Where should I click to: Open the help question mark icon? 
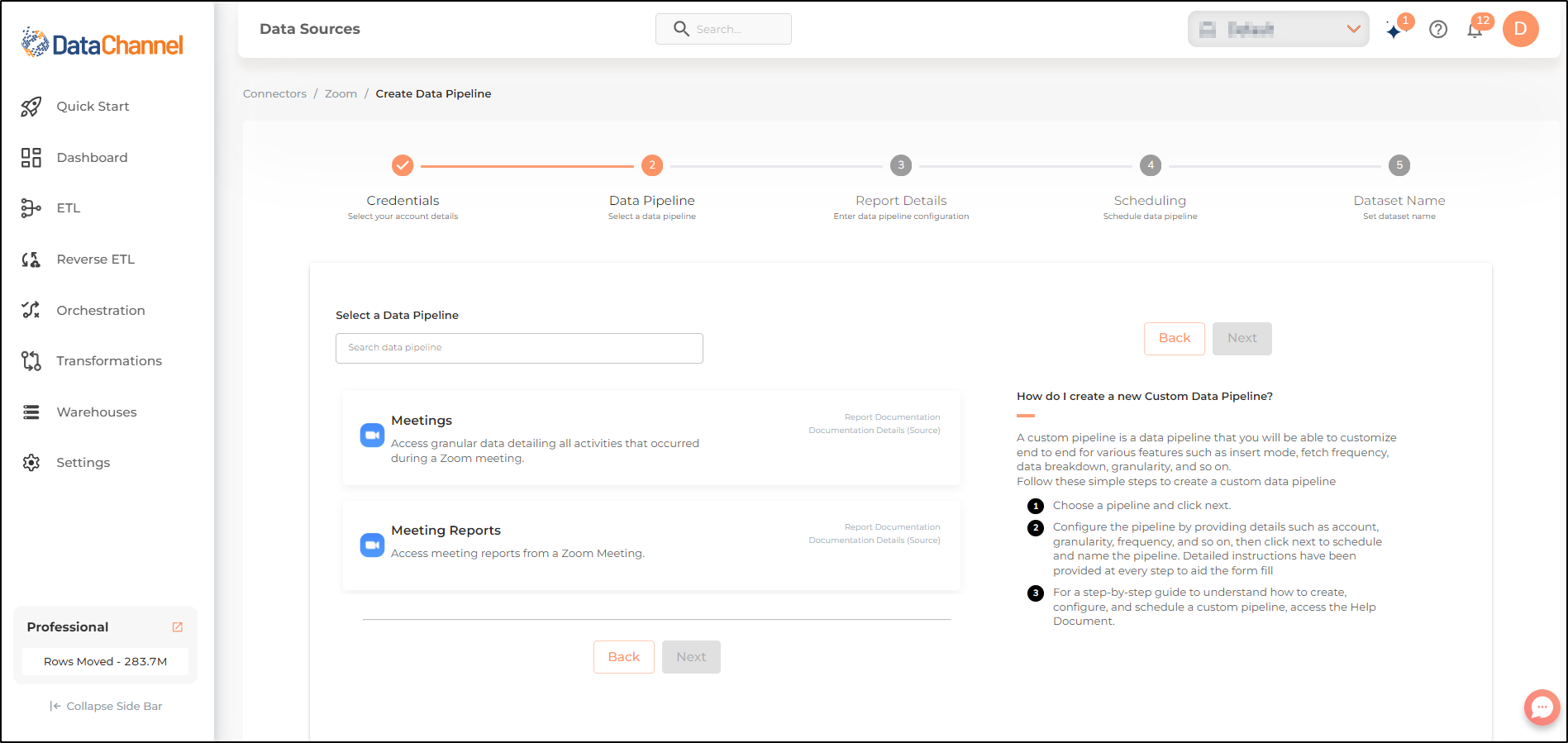[1438, 30]
